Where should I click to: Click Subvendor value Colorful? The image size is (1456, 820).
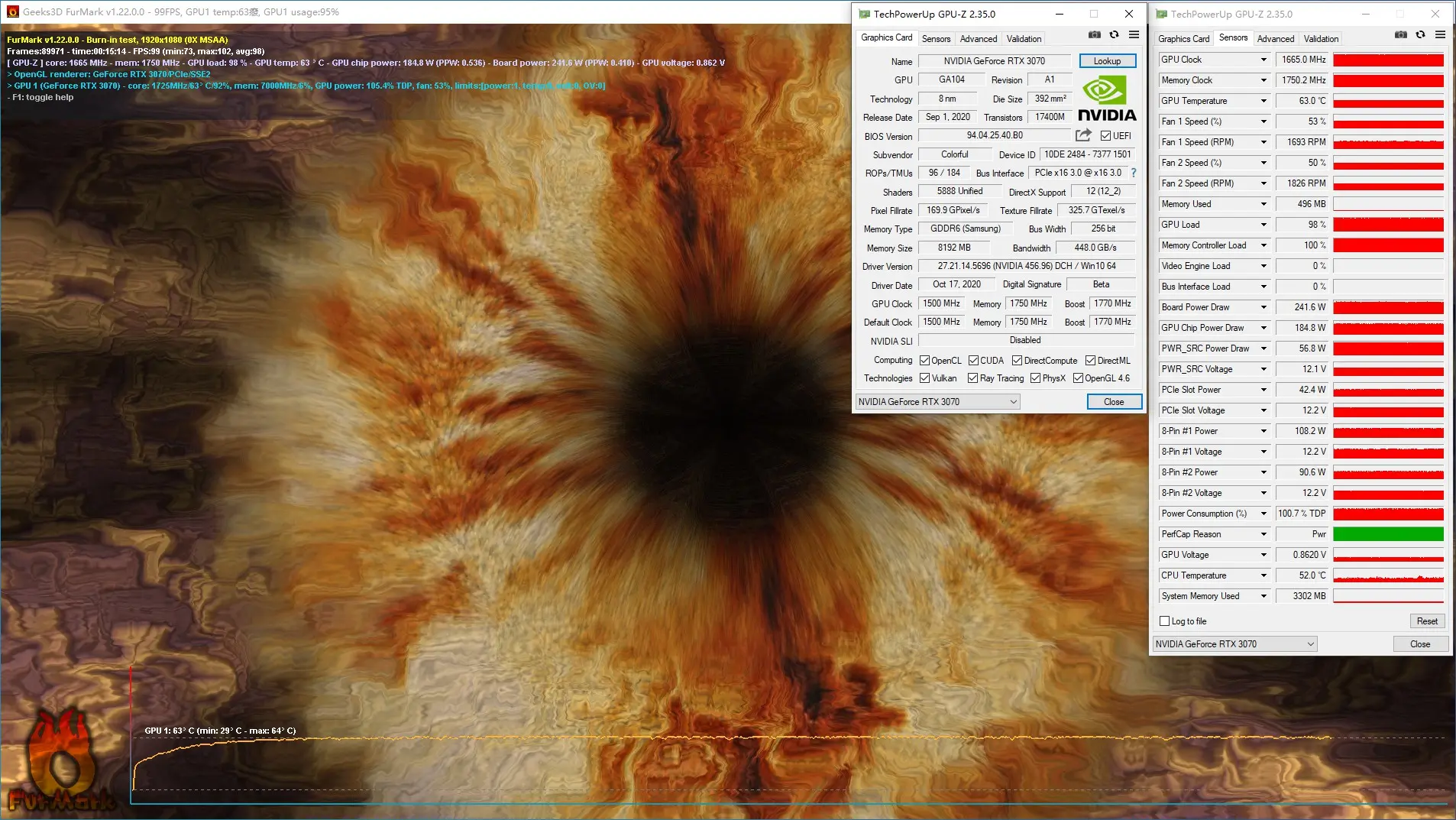point(954,154)
